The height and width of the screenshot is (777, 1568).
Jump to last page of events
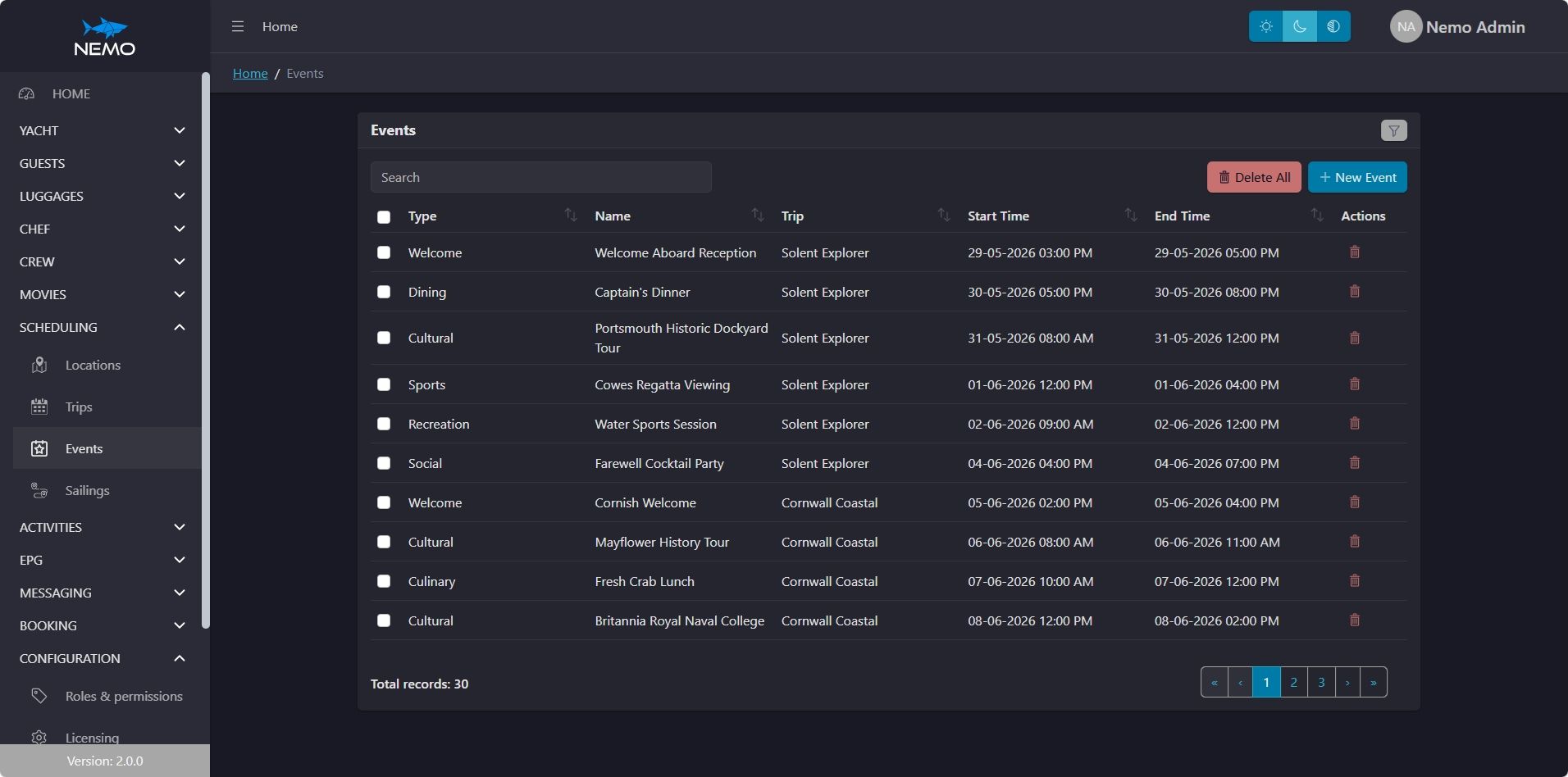click(1374, 682)
